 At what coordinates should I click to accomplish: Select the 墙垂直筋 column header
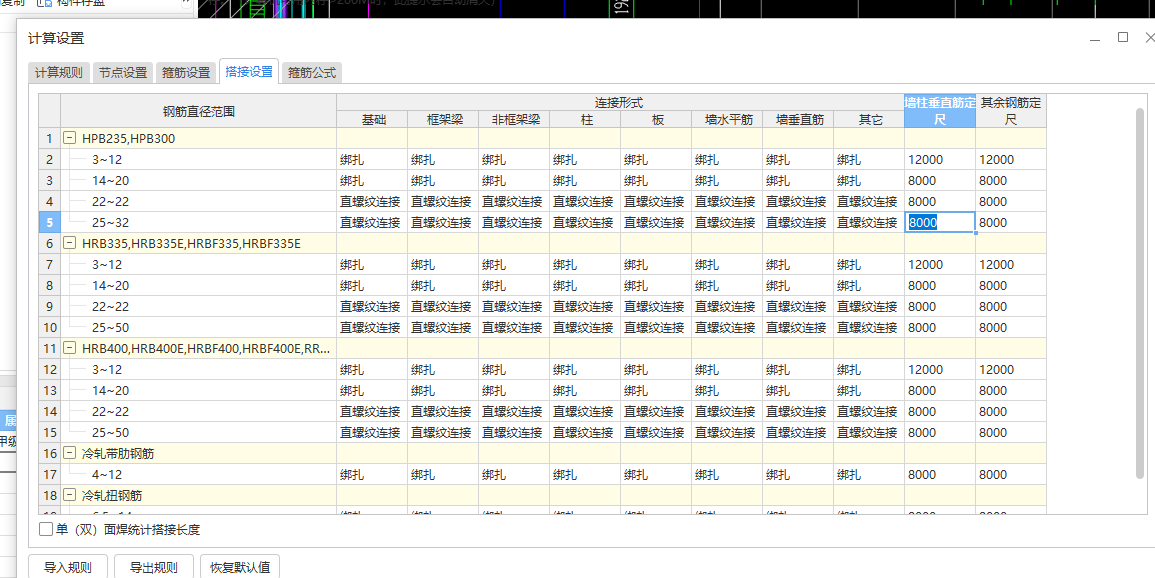click(x=798, y=120)
